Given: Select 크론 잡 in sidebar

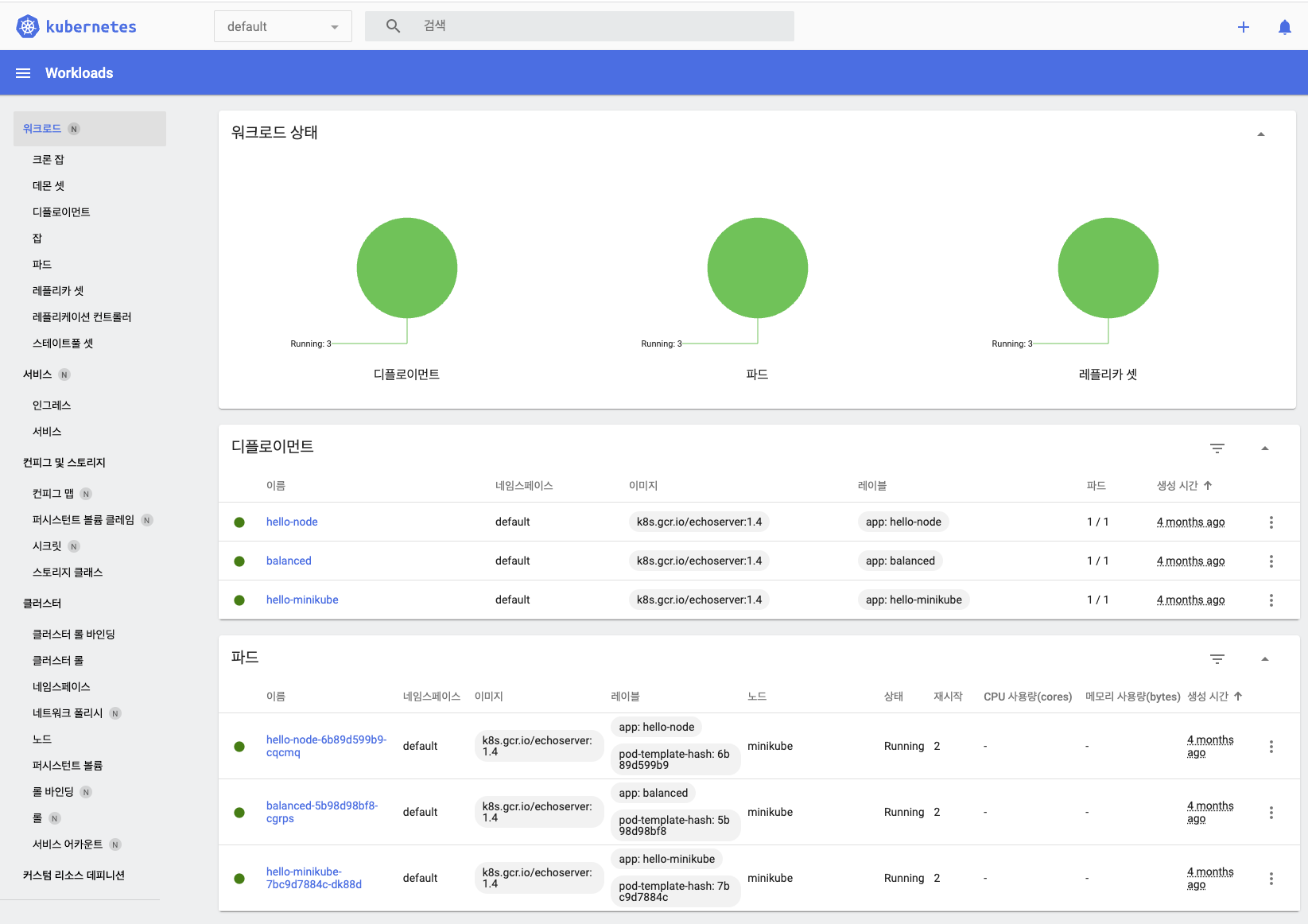Looking at the screenshot, I should pyautogui.click(x=49, y=160).
